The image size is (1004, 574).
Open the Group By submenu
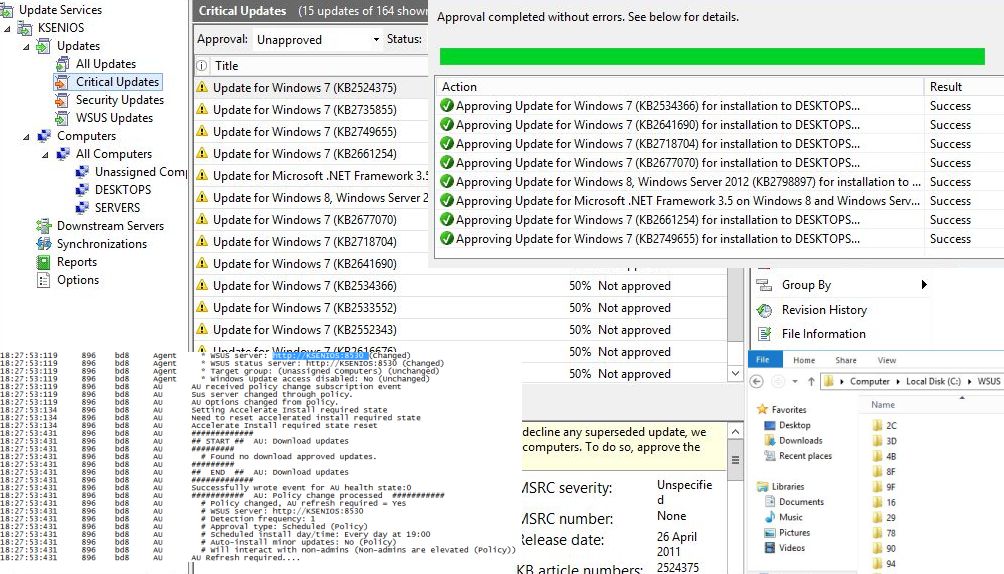coord(806,285)
